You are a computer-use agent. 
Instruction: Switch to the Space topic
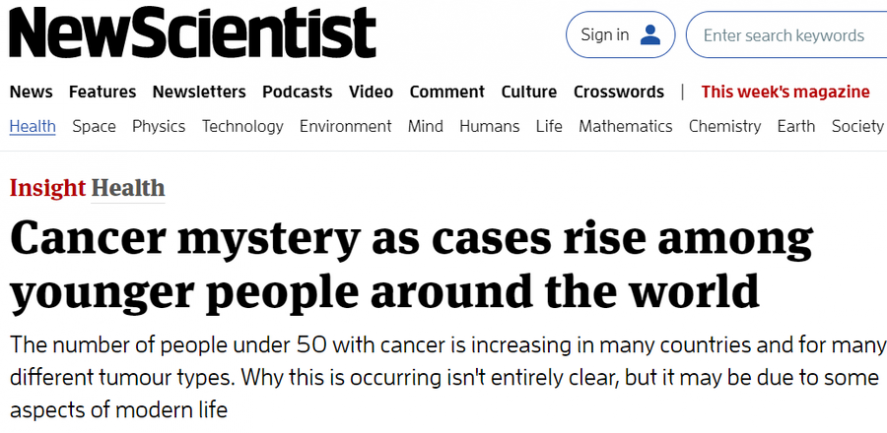point(94,126)
